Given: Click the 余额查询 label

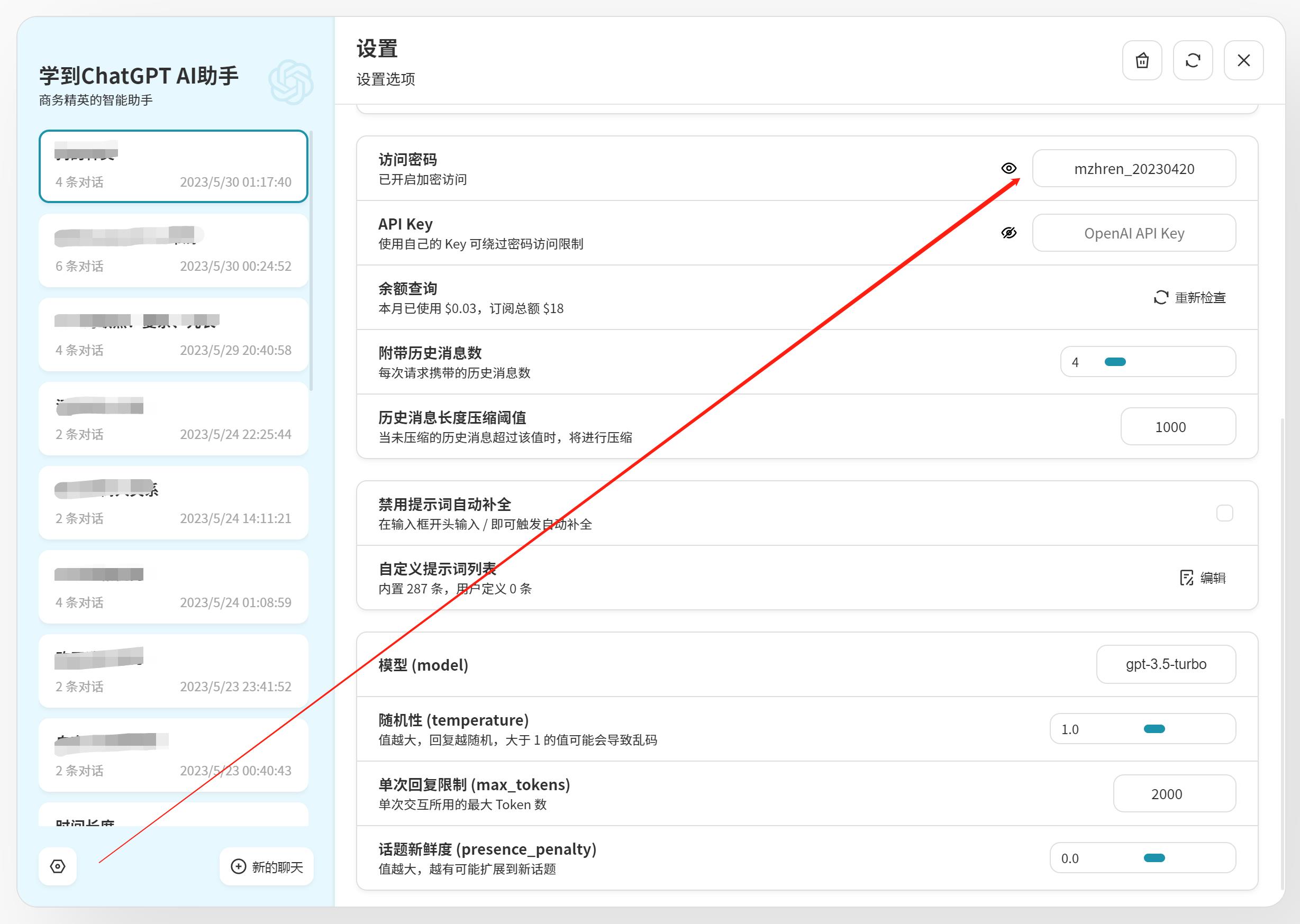Looking at the screenshot, I should click(407, 288).
